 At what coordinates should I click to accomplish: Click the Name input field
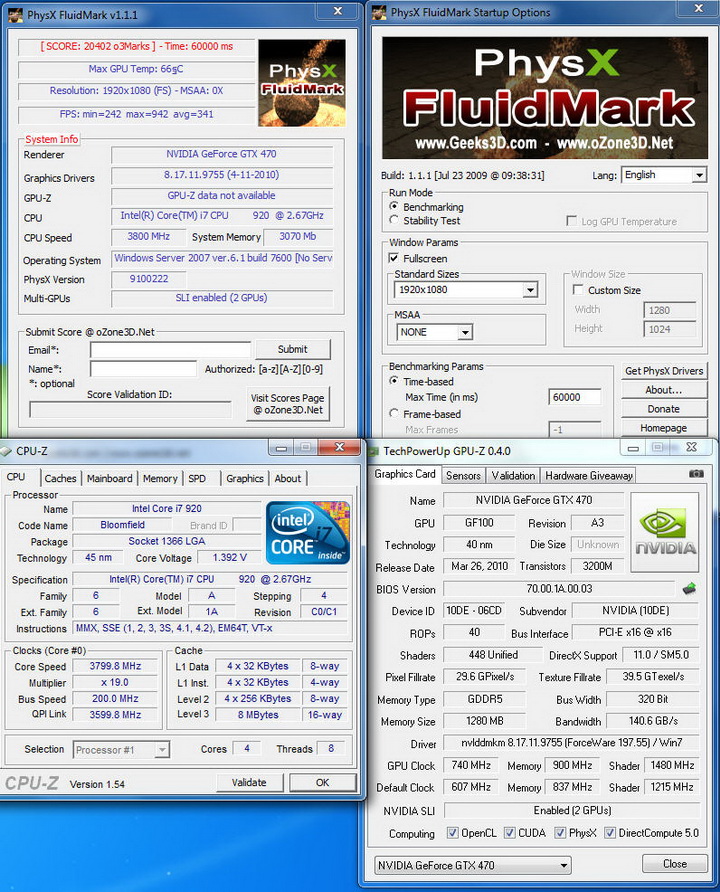coord(143,369)
